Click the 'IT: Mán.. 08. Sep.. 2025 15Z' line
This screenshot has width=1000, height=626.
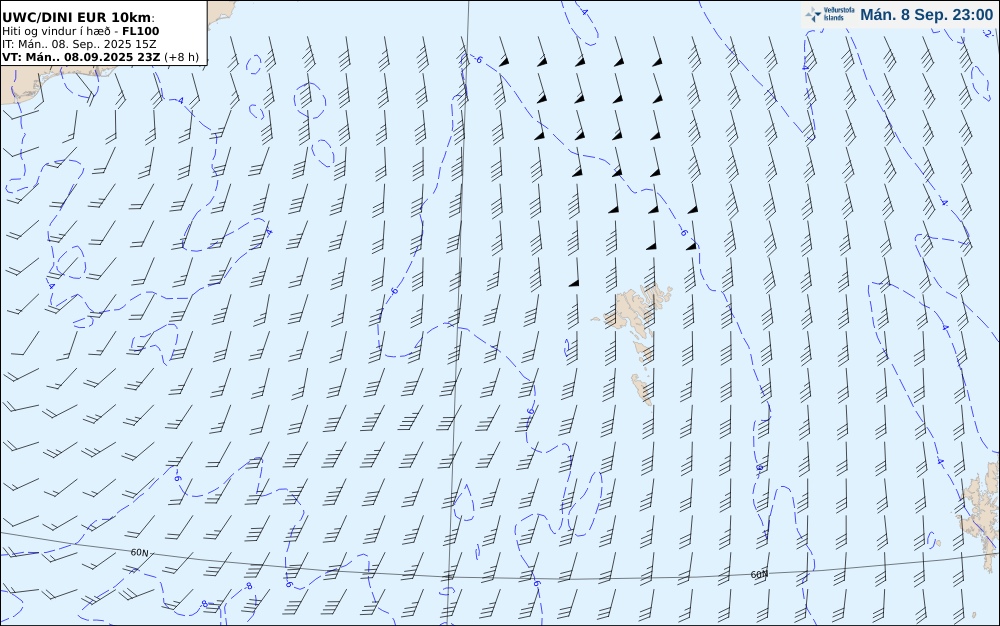pyautogui.click(x=79, y=44)
